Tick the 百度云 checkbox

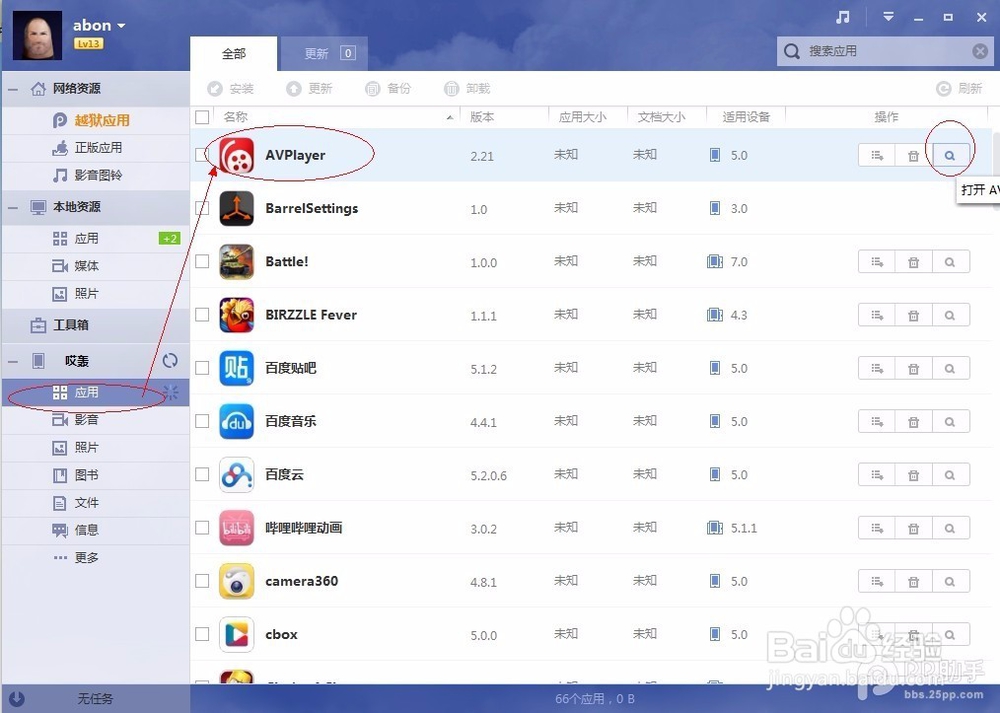click(202, 474)
